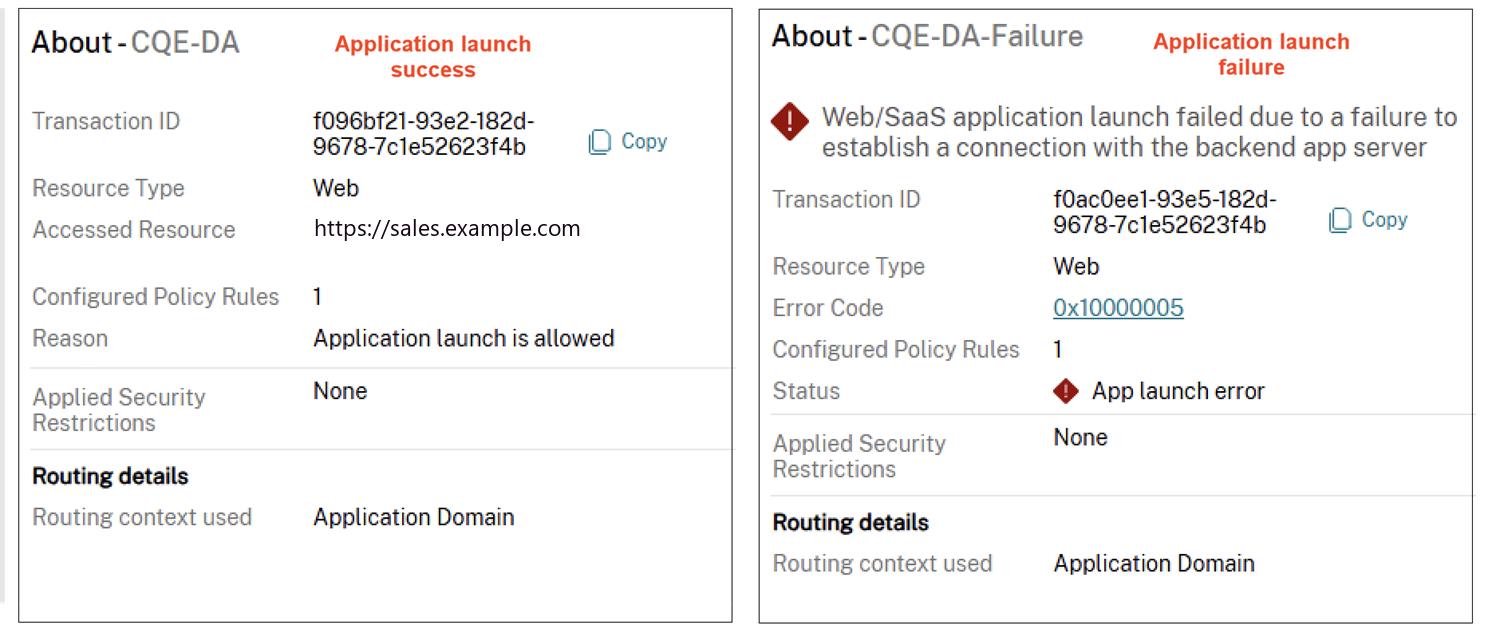This screenshot has height=637, width=1492.
Task: Click 'Application Domain' value in failure panel
Action: coord(1154,564)
